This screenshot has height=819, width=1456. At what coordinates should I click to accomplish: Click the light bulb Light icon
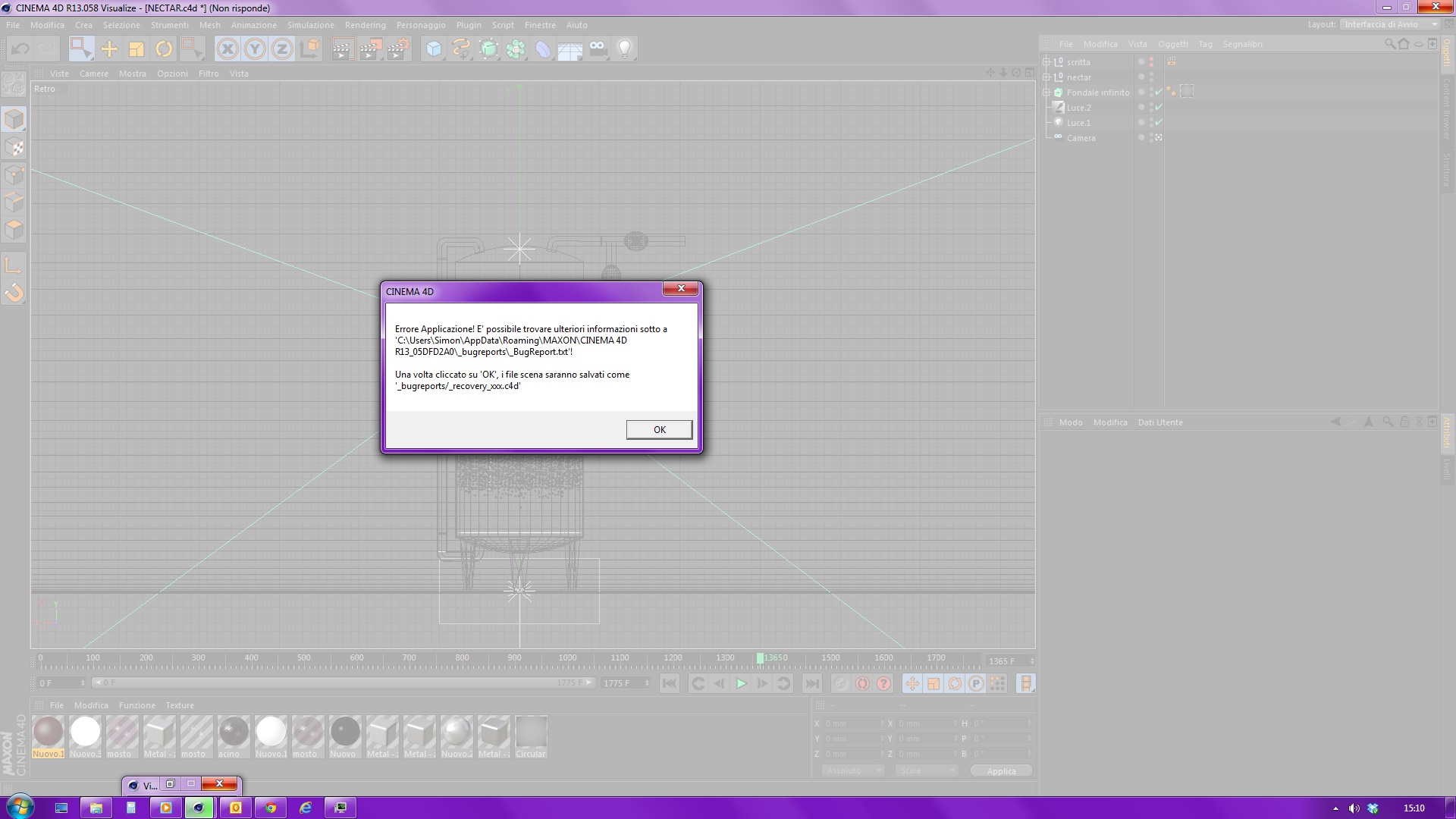625,49
